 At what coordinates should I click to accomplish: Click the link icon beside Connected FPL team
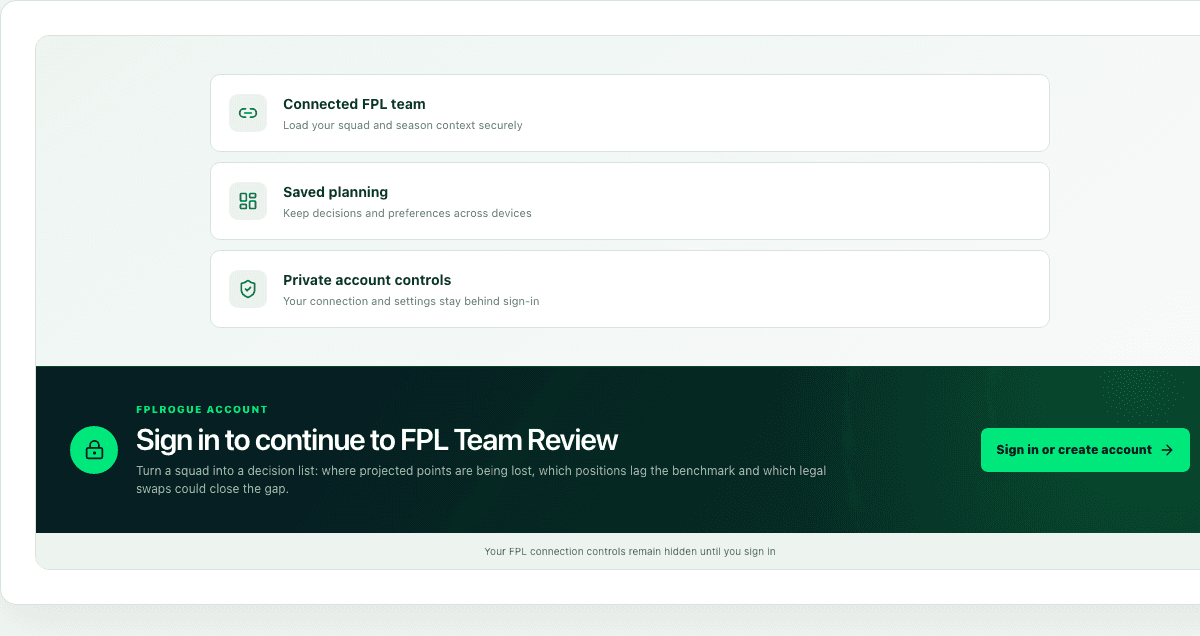(x=248, y=113)
